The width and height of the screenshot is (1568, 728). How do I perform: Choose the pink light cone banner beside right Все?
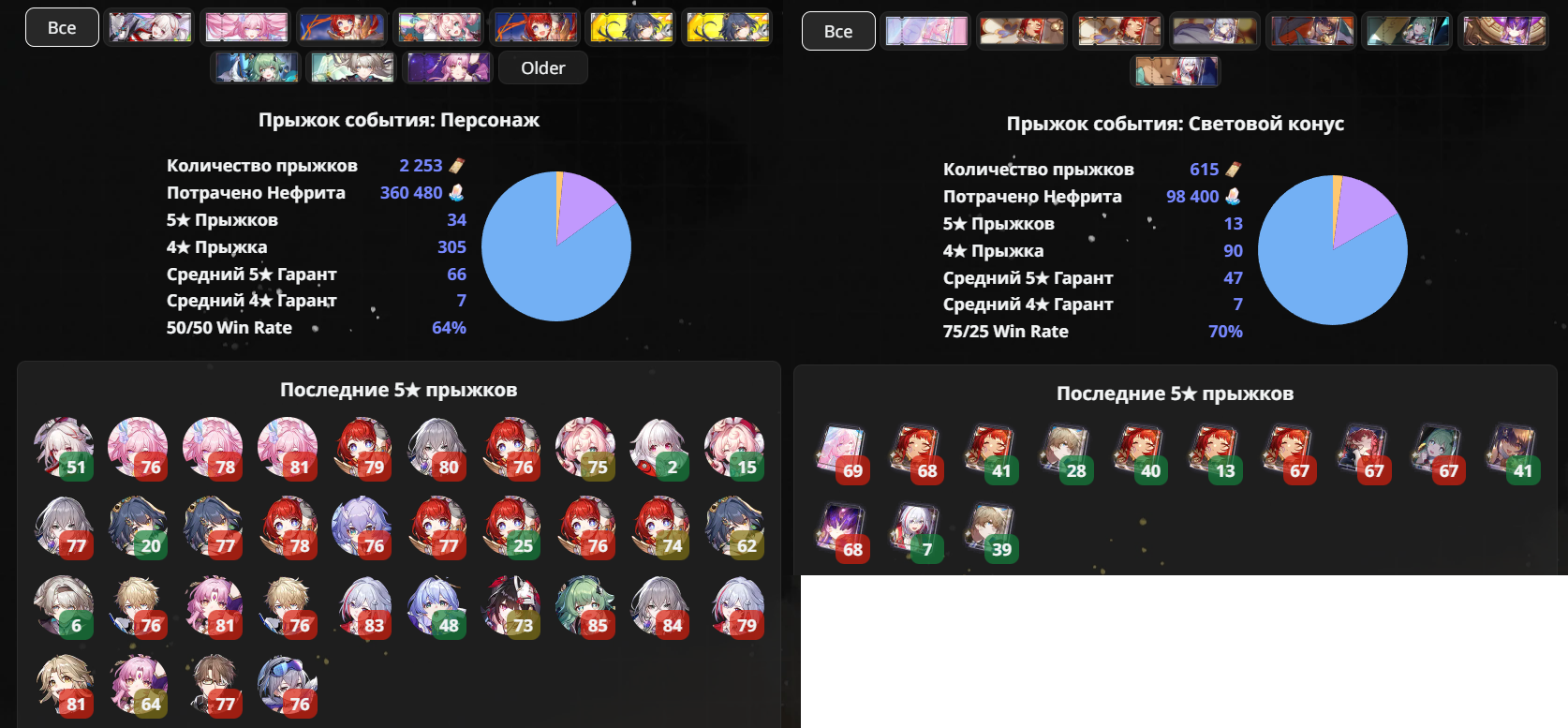point(926,31)
